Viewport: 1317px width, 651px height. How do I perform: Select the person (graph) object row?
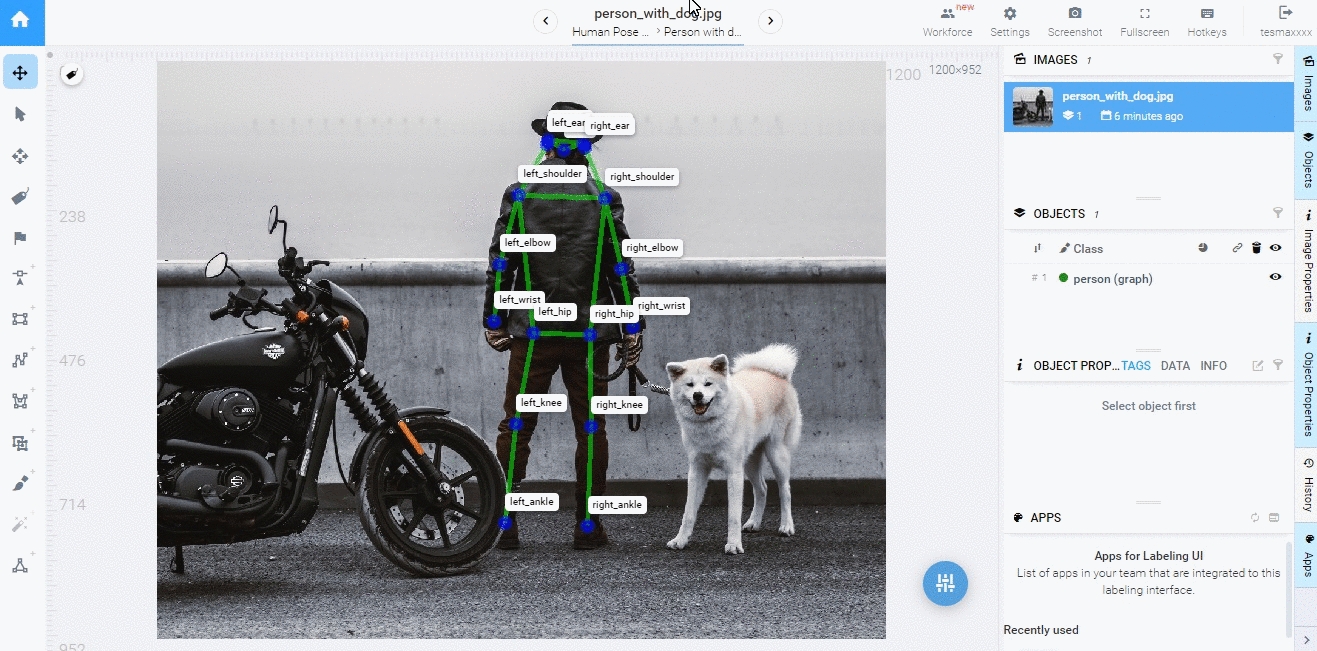pos(1149,278)
